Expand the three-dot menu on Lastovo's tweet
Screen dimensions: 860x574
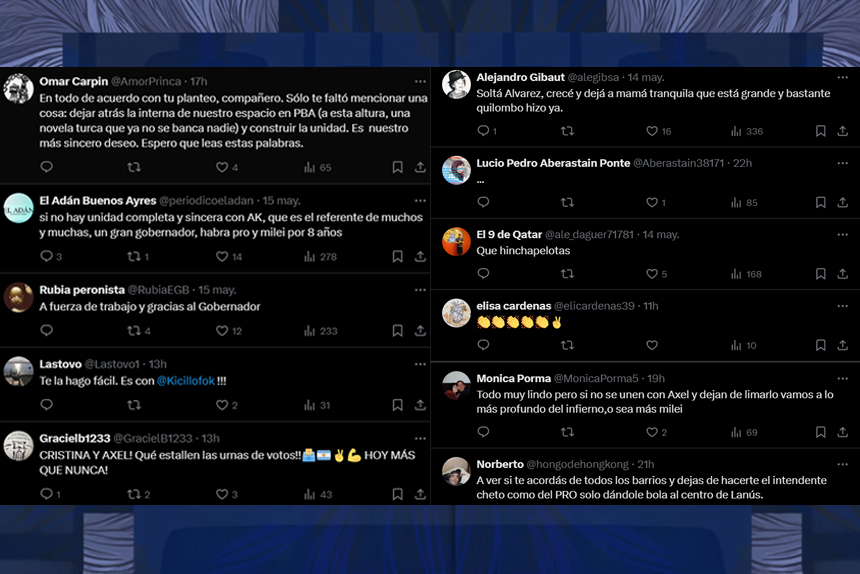pos(420,364)
